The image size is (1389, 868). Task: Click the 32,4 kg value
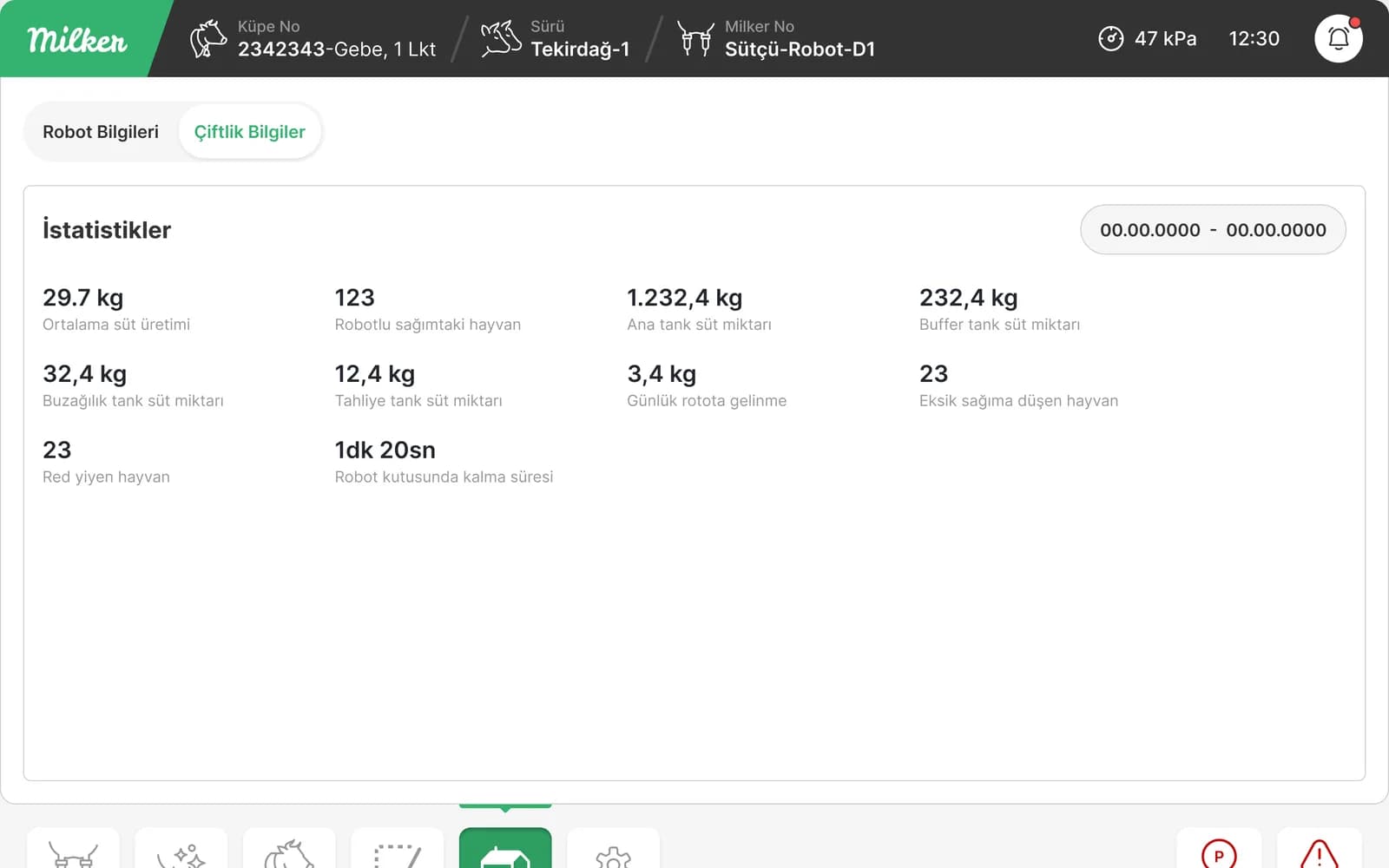coord(84,374)
